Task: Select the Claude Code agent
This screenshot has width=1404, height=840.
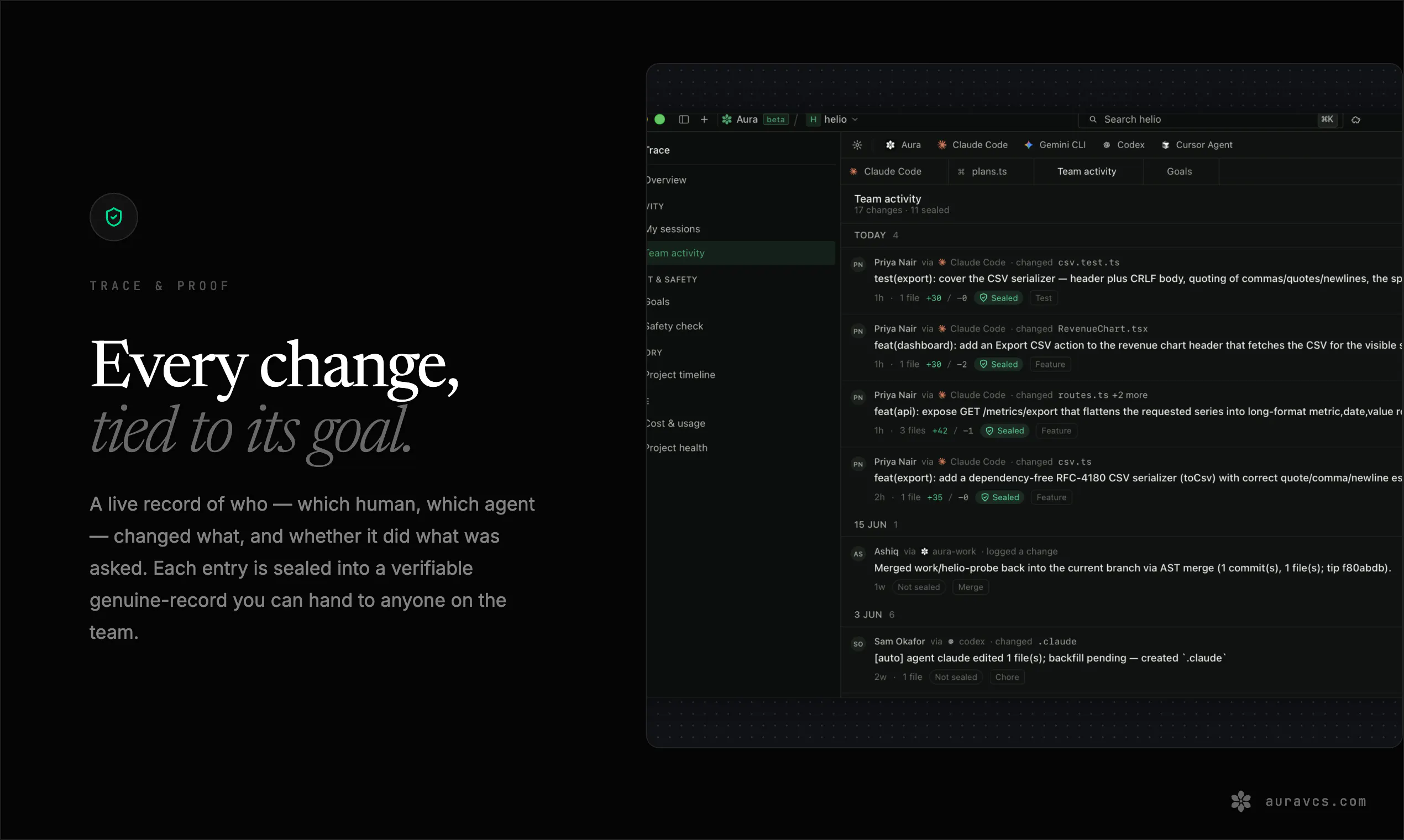Action: [x=973, y=145]
